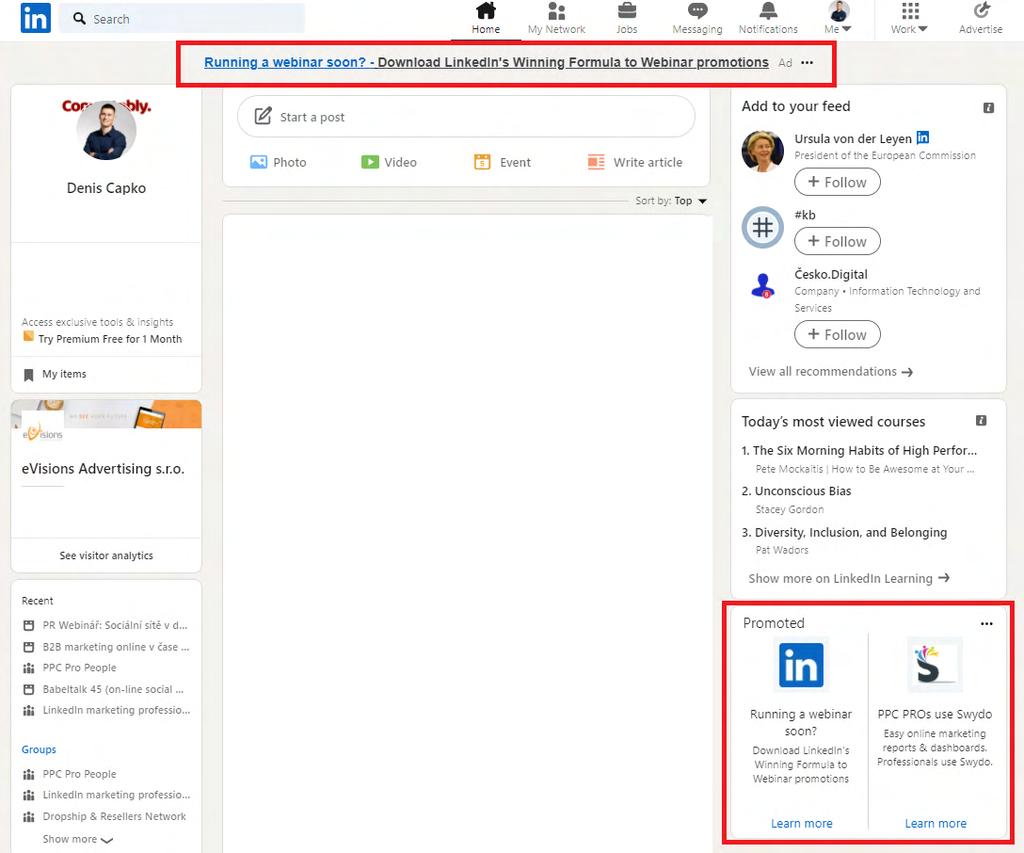The image size is (1024, 853).
Task: Click the Event calendar icon
Action: tap(482, 162)
